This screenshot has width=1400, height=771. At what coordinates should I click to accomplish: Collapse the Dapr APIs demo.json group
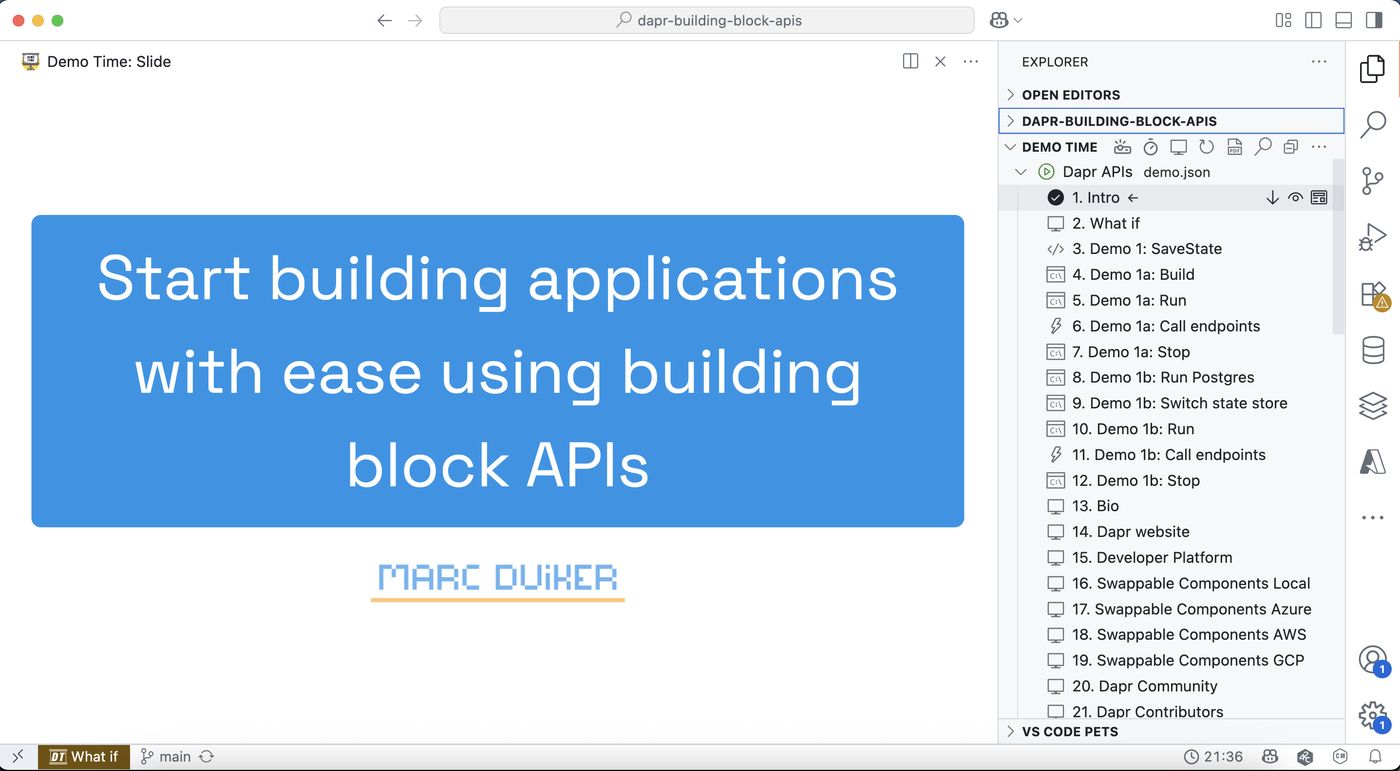[x=1021, y=172]
